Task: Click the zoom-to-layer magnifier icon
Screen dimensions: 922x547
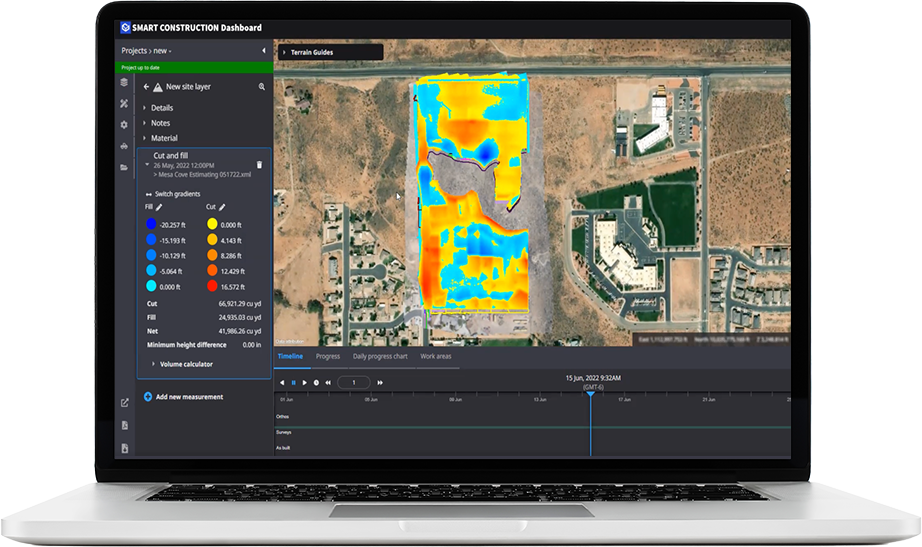Action: pyautogui.click(x=262, y=87)
